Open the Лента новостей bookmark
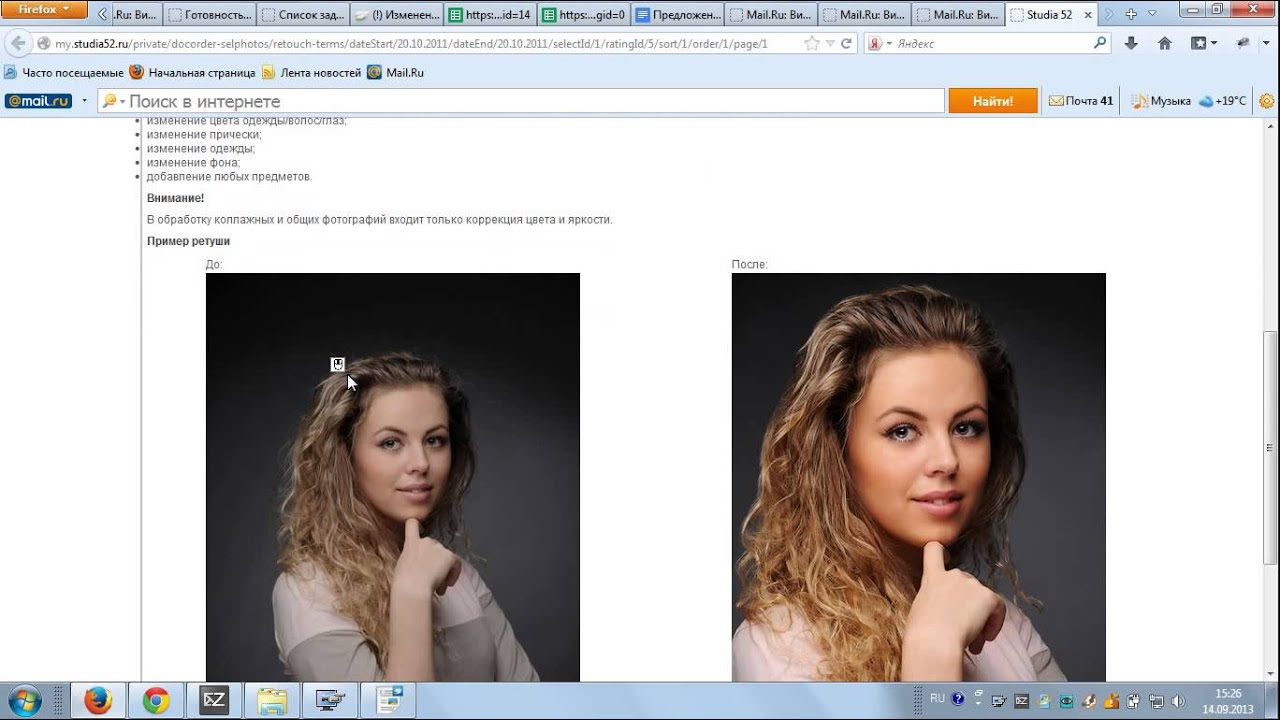 [x=311, y=73]
